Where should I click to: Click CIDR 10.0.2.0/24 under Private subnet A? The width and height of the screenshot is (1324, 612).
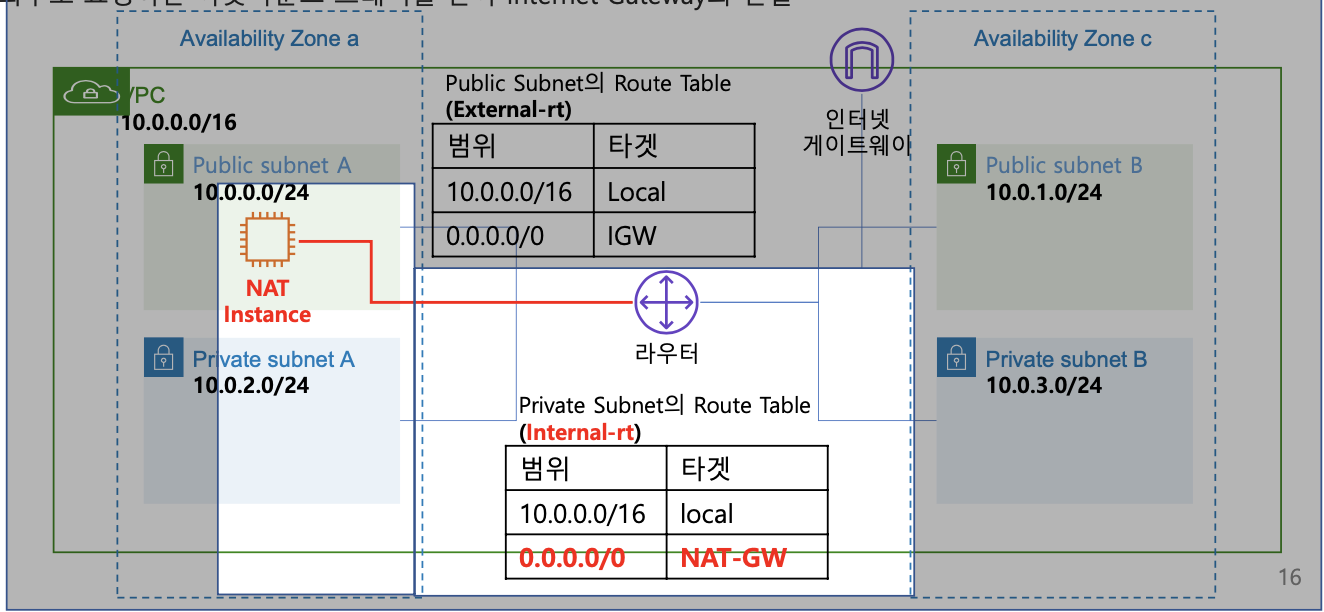click(251, 384)
